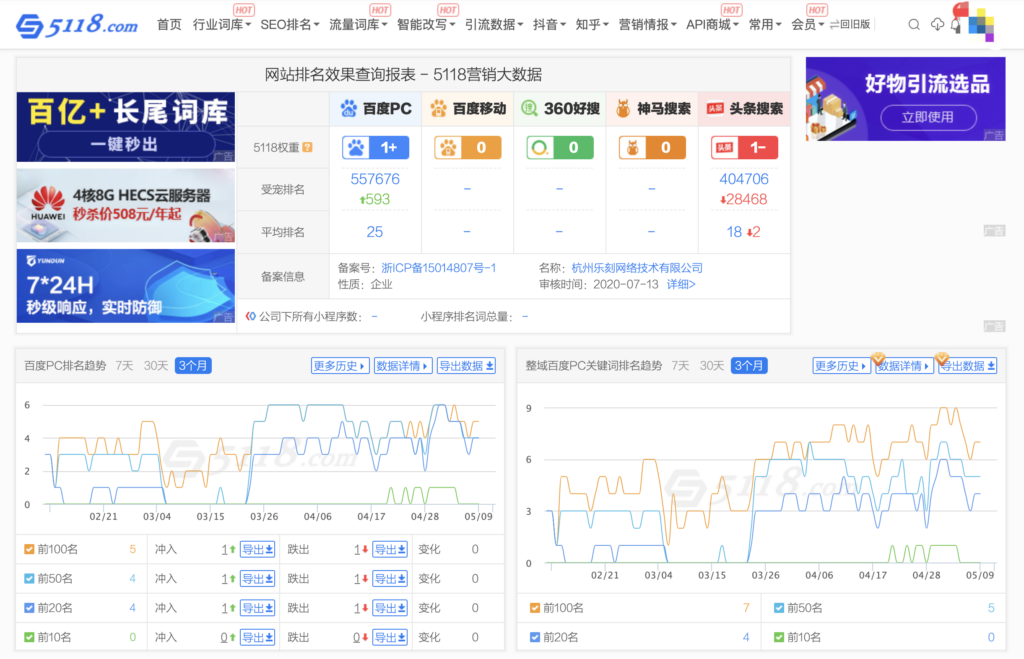Click the Shenma search weight badge 0
Image resolution: width=1024 pixels, height=659 pixels.
652,148
